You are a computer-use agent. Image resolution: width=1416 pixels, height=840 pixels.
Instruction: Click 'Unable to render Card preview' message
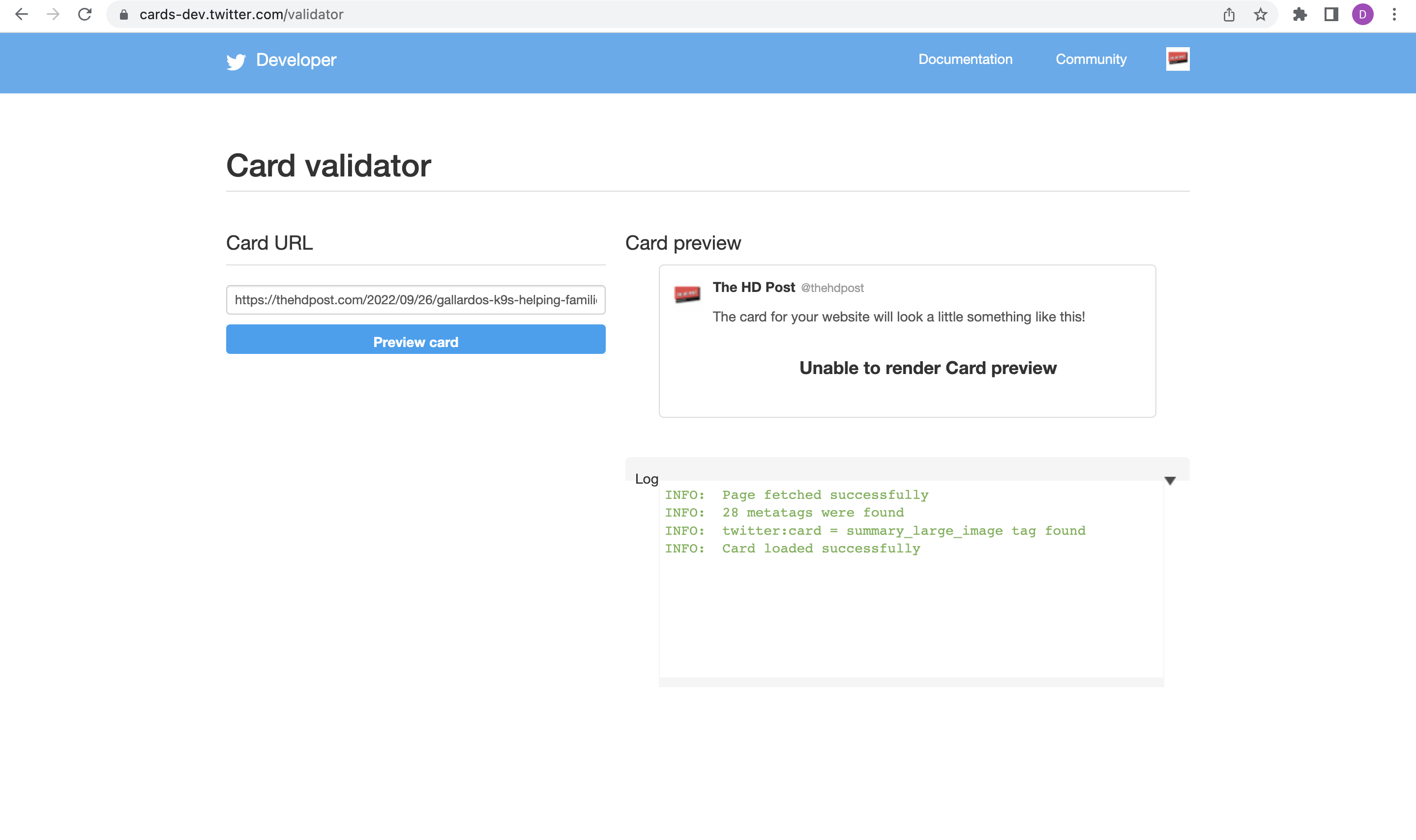pos(928,368)
